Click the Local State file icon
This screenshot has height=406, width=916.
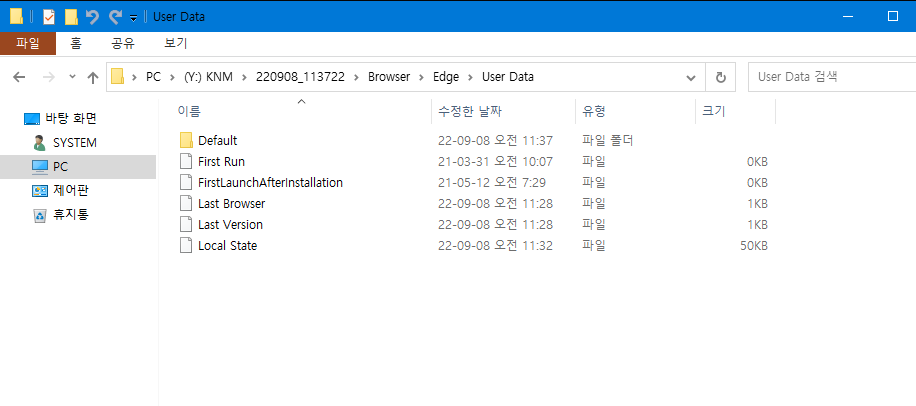click(186, 245)
